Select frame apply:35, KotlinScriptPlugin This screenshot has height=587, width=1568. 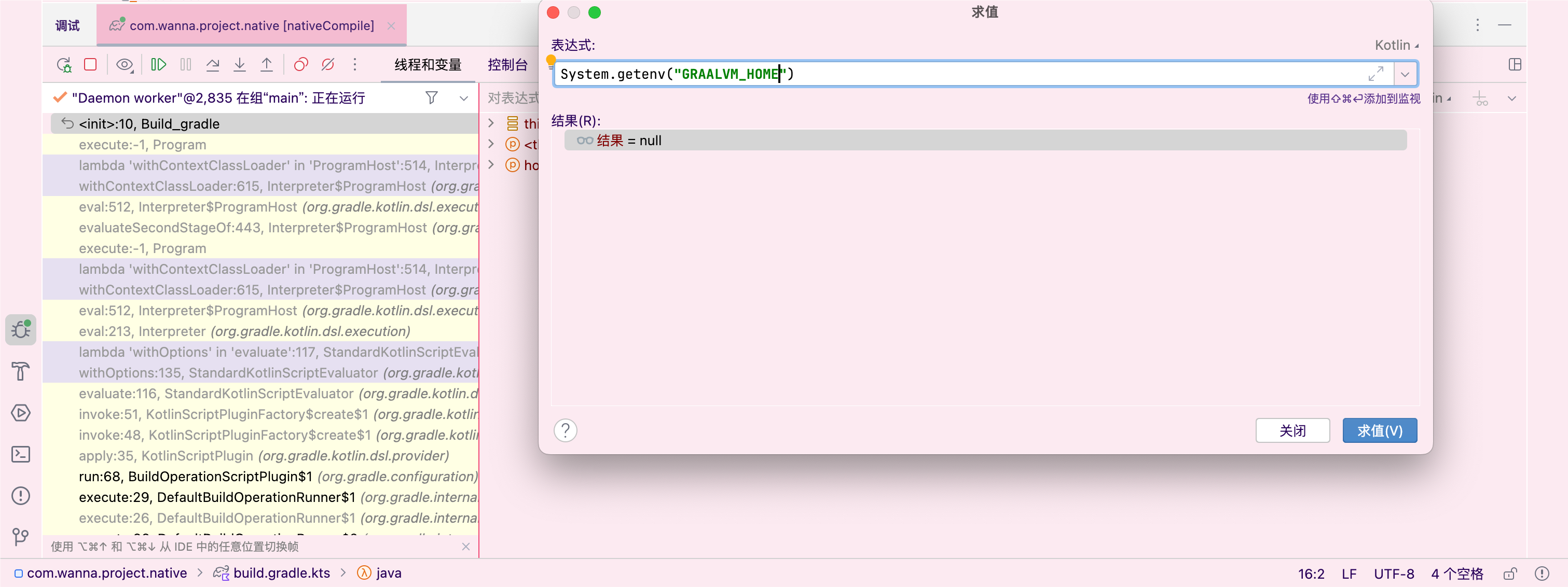point(260,456)
